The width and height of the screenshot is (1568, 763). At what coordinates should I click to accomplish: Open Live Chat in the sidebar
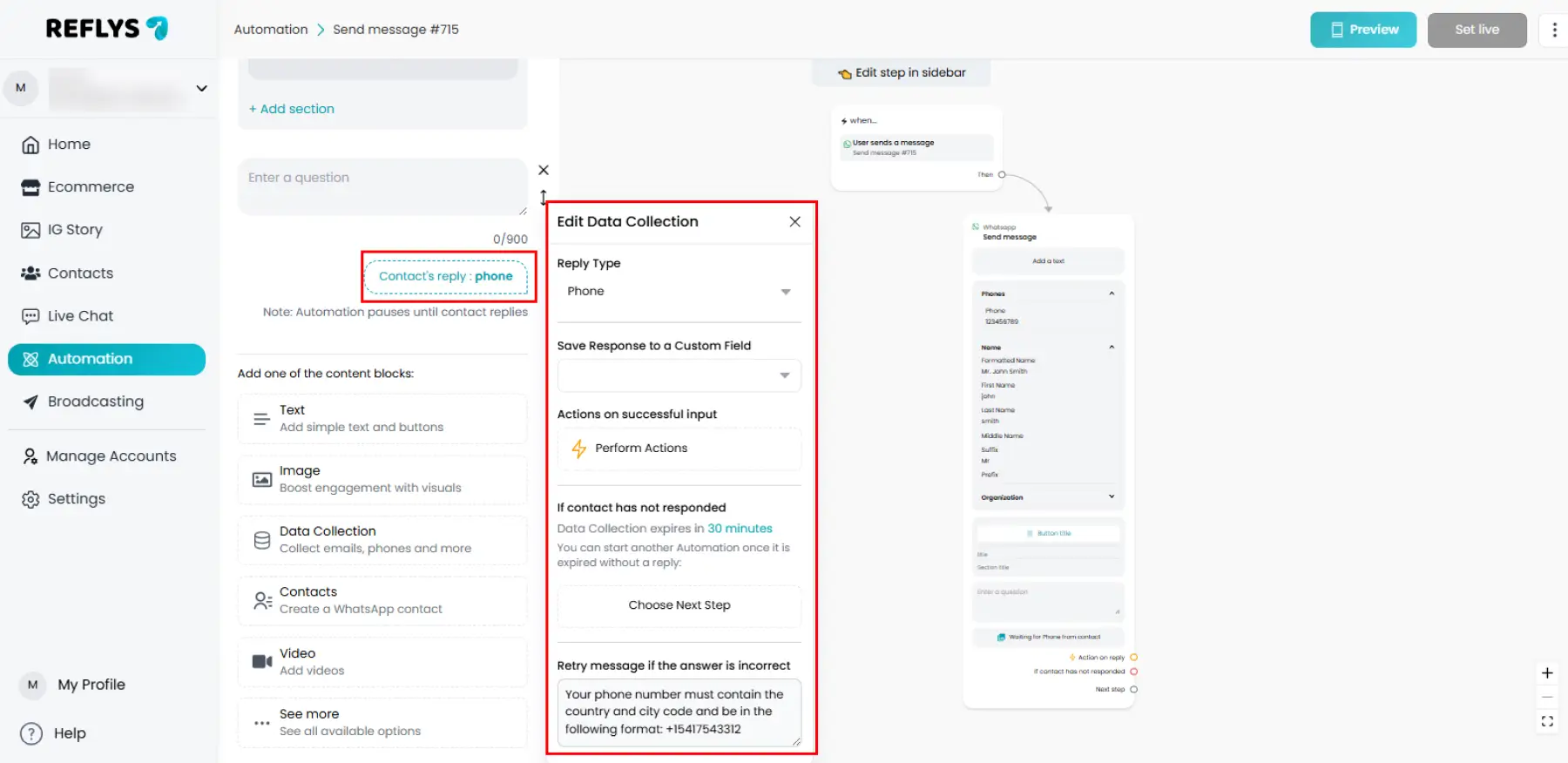click(x=80, y=316)
